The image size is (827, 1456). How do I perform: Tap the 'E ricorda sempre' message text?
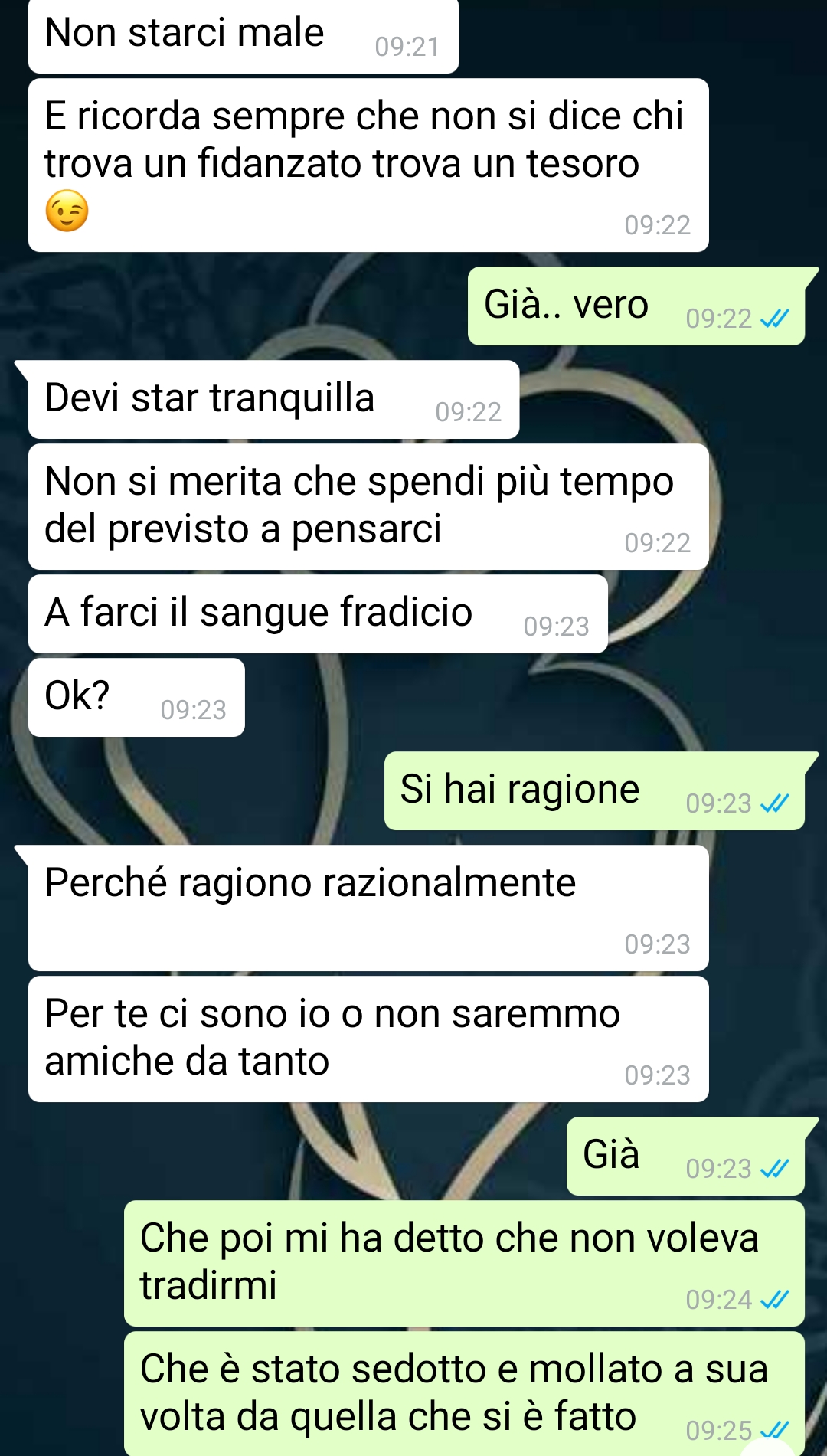click(x=364, y=139)
